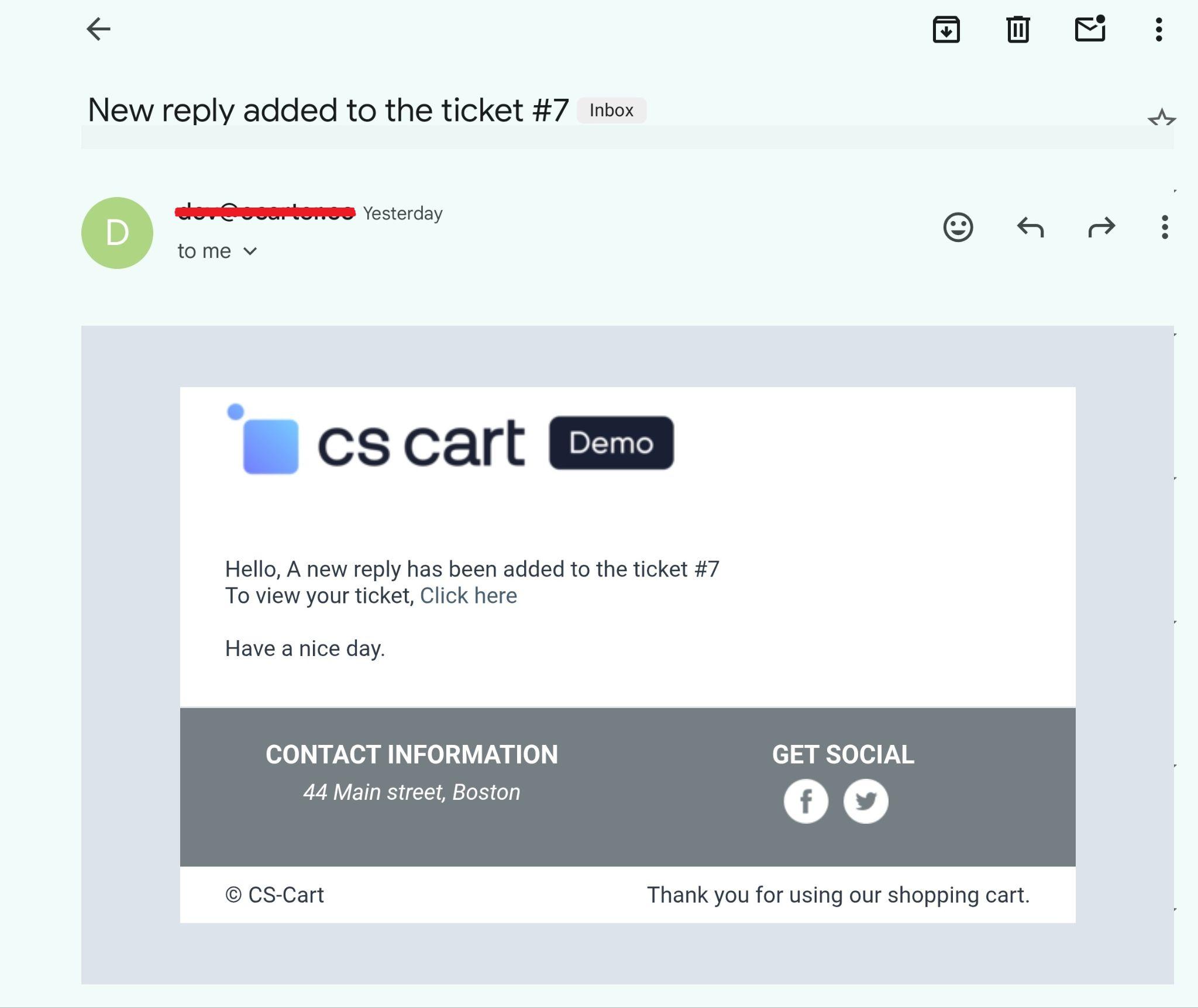The width and height of the screenshot is (1198, 1008).
Task: Forward this message
Action: [x=1101, y=227]
